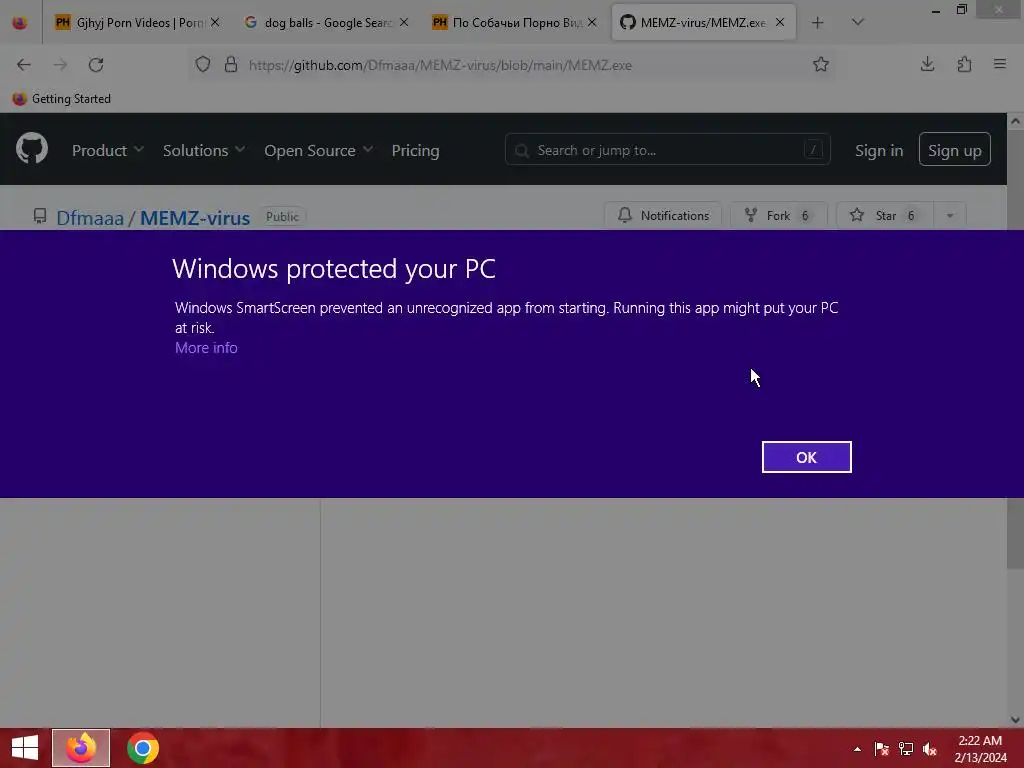This screenshot has height=768, width=1024.
Task: Open the Windows Start menu
Action: click(x=25, y=748)
